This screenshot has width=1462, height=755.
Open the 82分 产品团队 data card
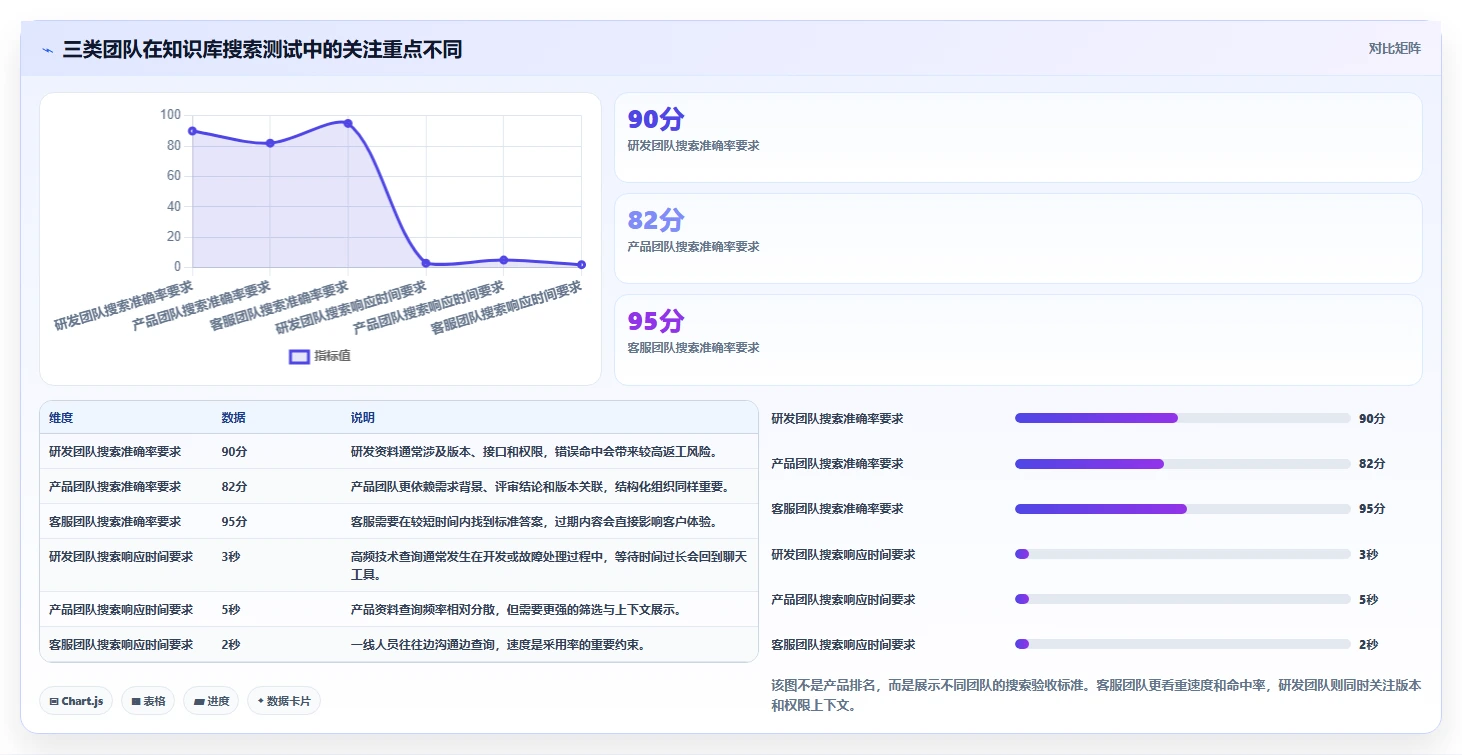coord(1018,239)
